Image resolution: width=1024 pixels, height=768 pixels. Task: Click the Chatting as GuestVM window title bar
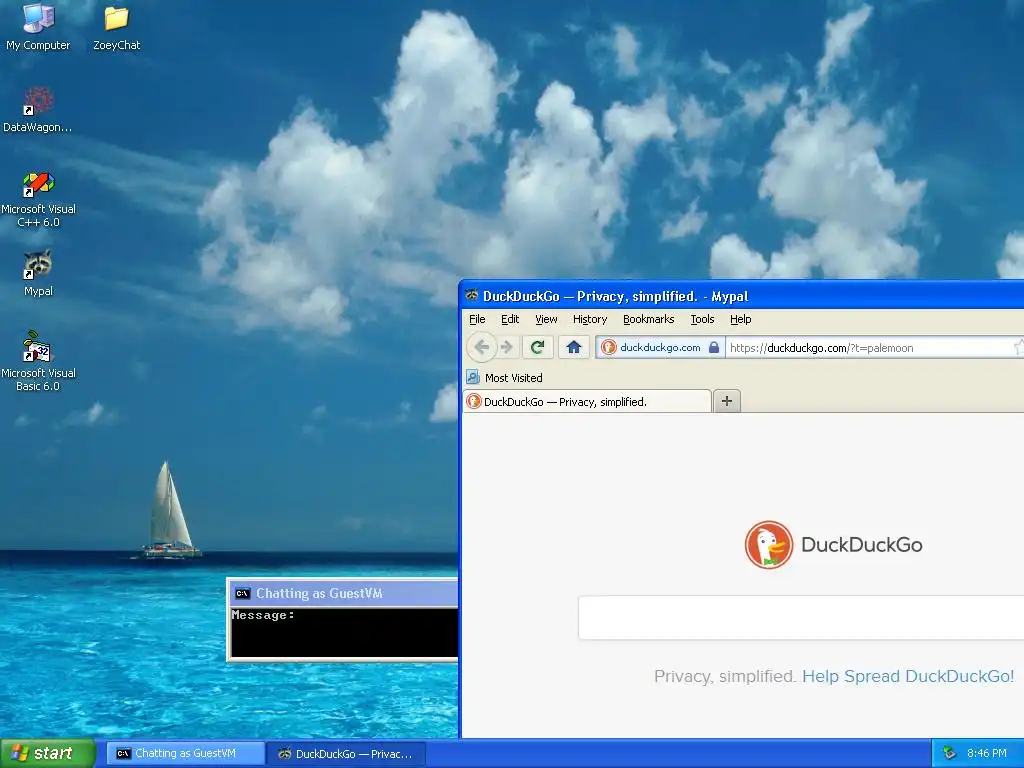[342, 593]
